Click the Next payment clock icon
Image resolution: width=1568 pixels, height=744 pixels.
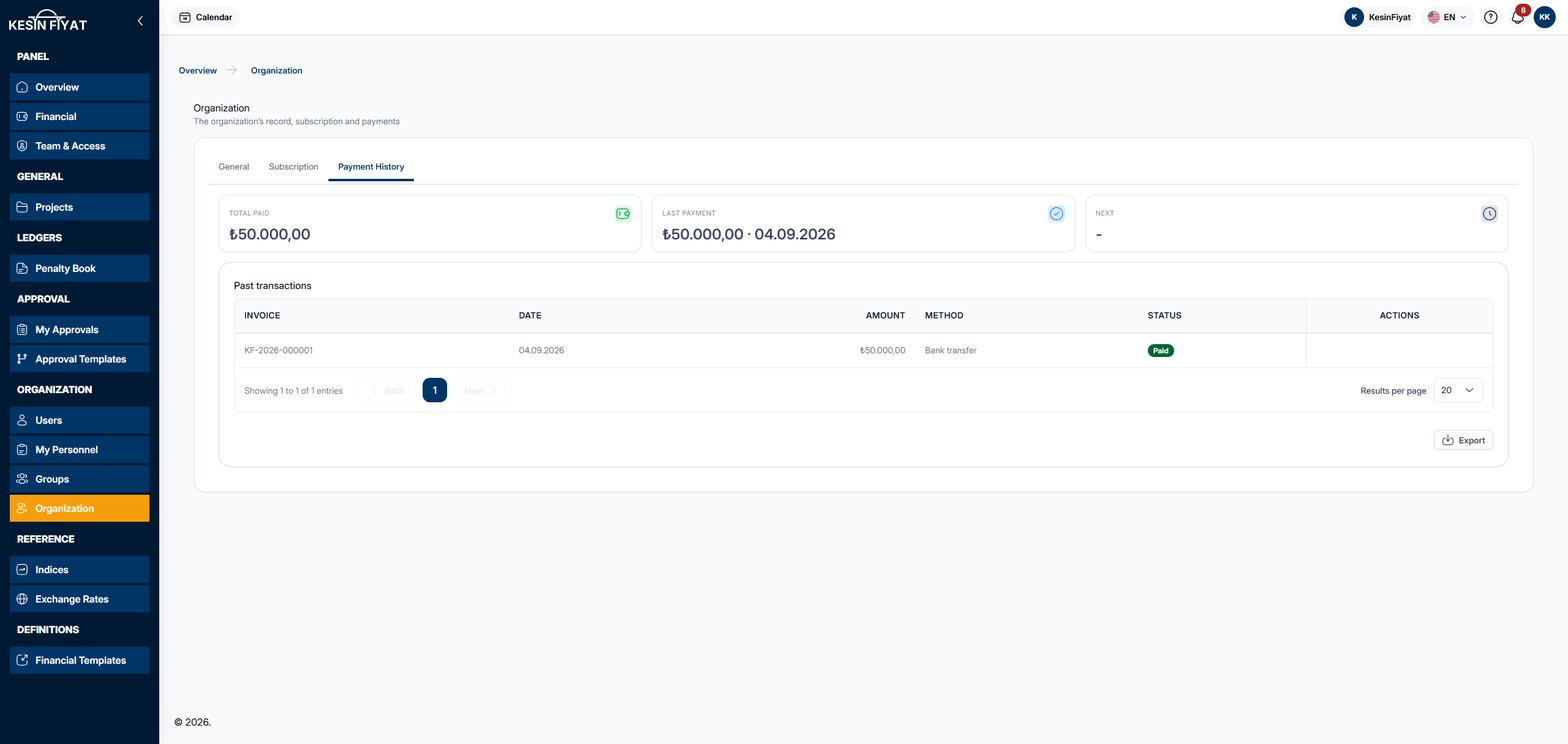point(1489,214)
